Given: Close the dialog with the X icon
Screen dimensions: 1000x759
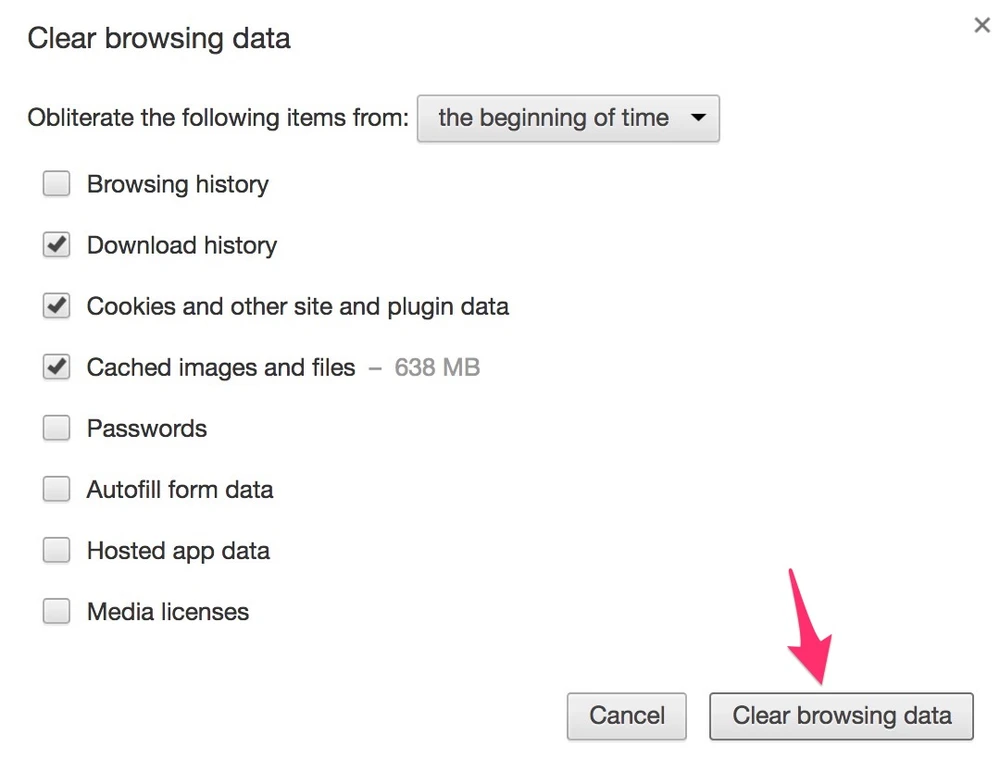Looking at the screenshot, I should tap(982, 26).
